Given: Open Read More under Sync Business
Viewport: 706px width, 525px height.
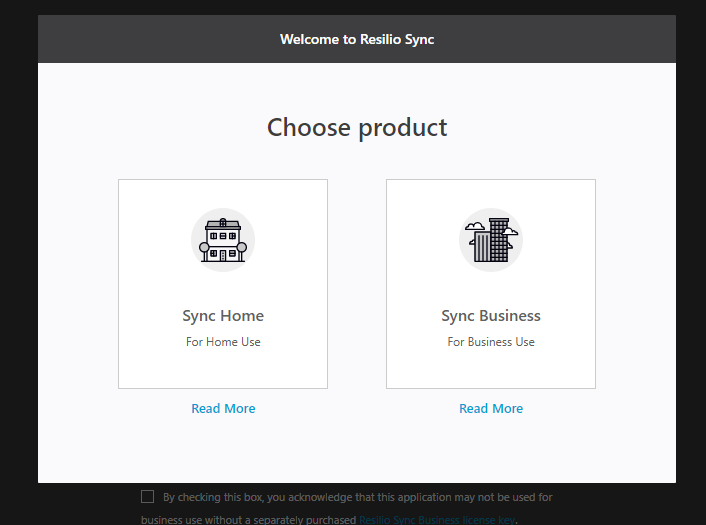Looking at the screenshot, I should tap(491, 408).
